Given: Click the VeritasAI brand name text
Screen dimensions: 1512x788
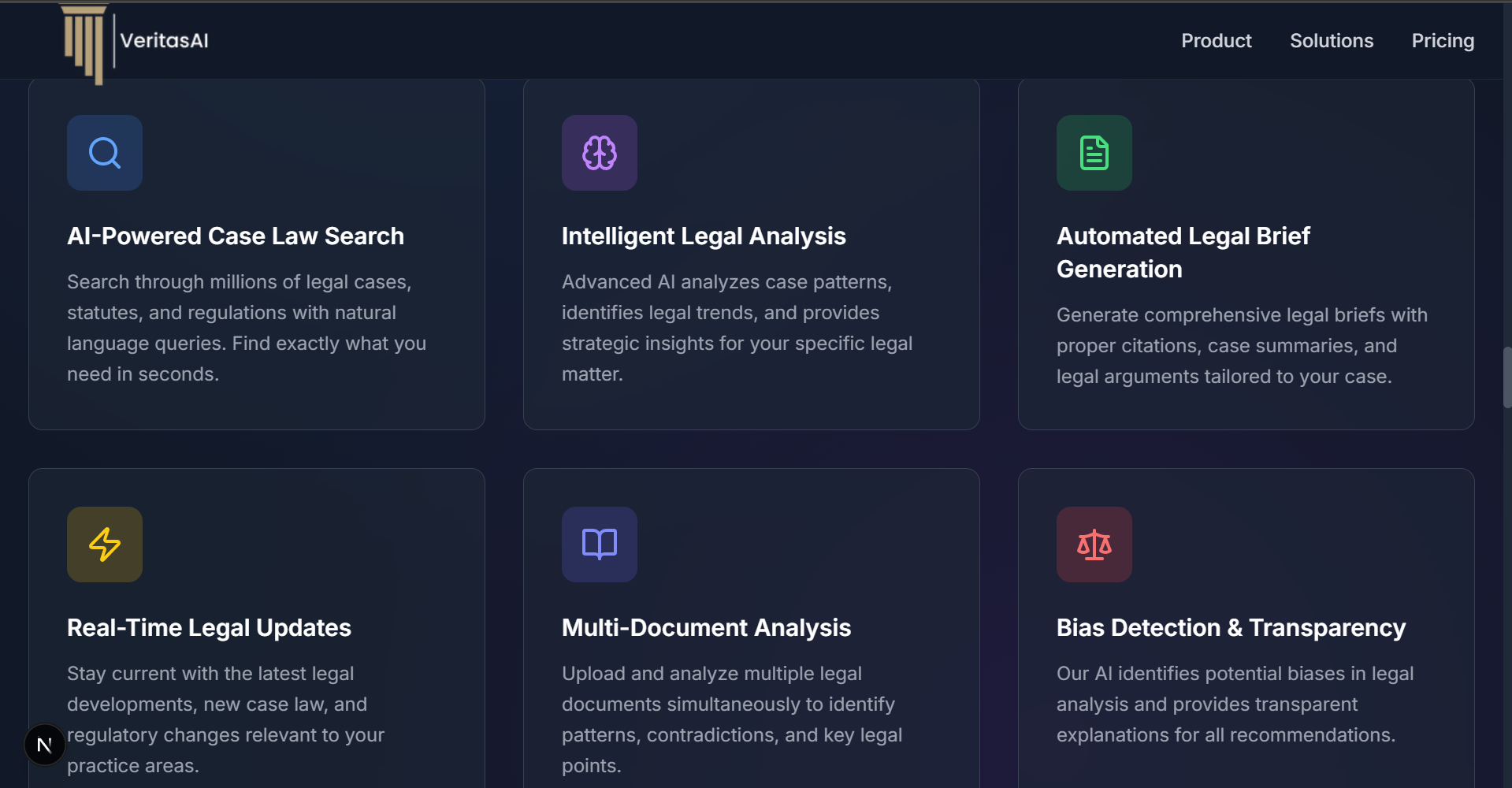Looking at the screenshot, I should coord(164,41).
